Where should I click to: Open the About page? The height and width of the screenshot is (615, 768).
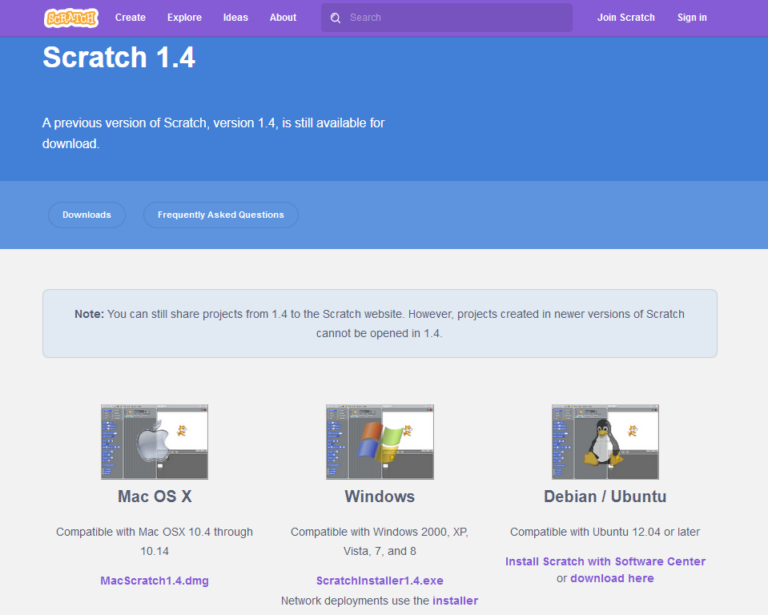(283, 18)
